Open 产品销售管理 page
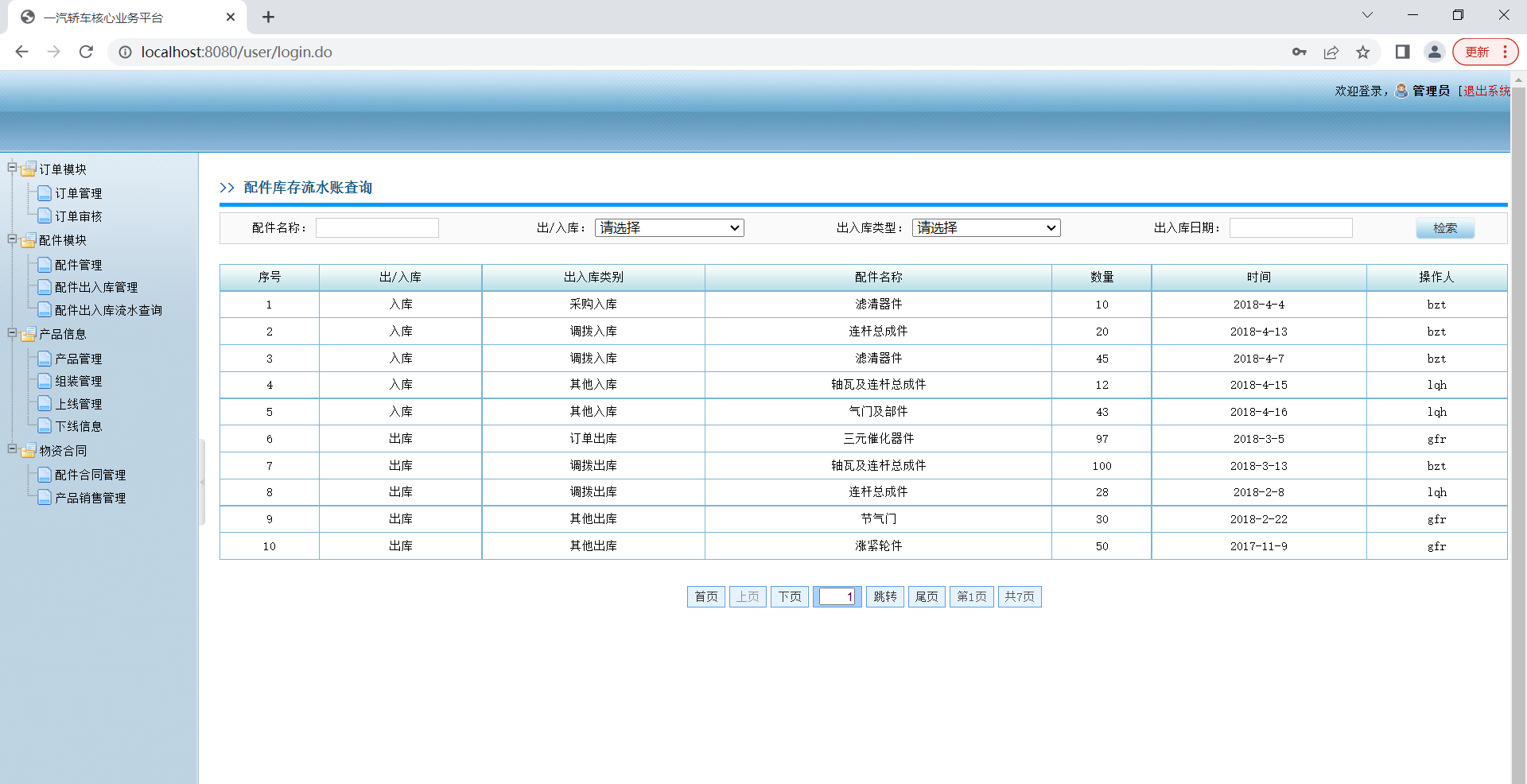The height and width of the screenshot is (784, 1527). [x=90, y=498]
